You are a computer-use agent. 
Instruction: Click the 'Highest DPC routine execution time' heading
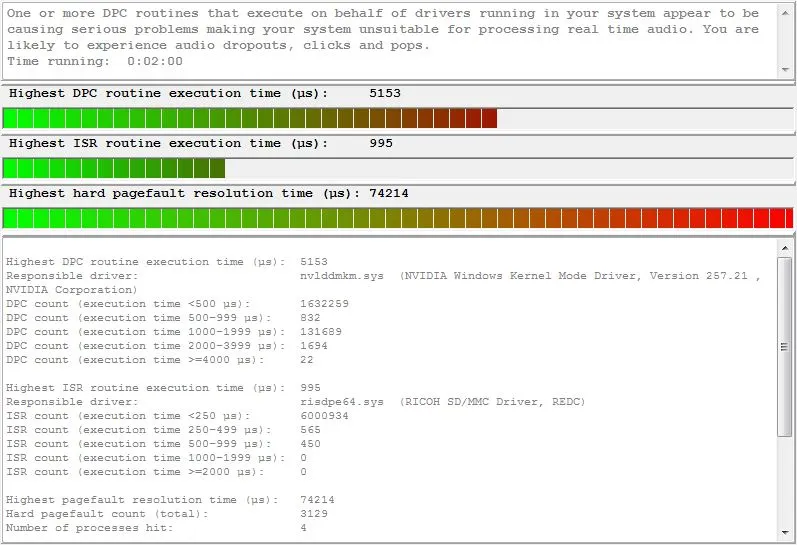(168, 93)
